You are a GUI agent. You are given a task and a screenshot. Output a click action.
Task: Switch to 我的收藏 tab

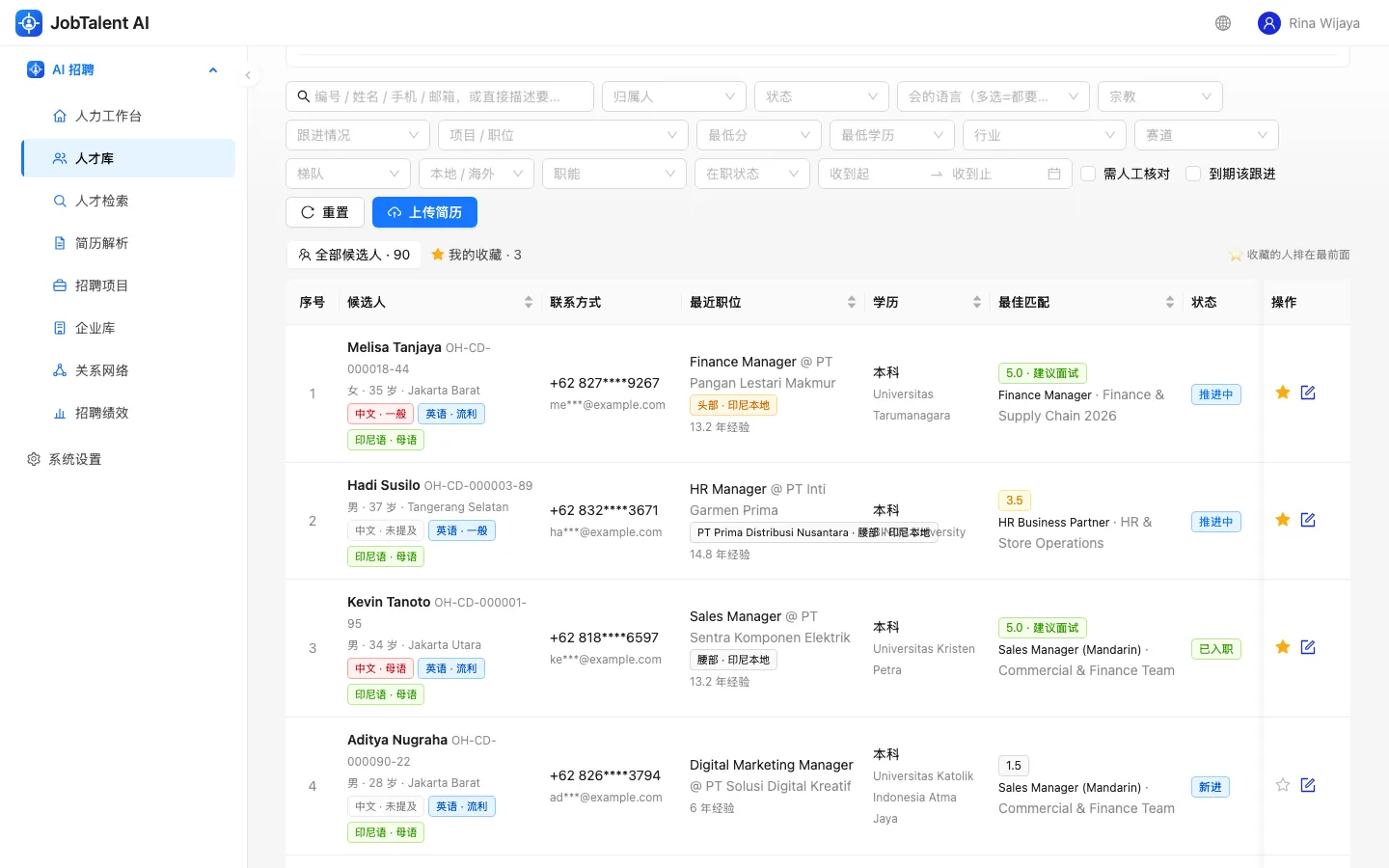tap(477, 255)
